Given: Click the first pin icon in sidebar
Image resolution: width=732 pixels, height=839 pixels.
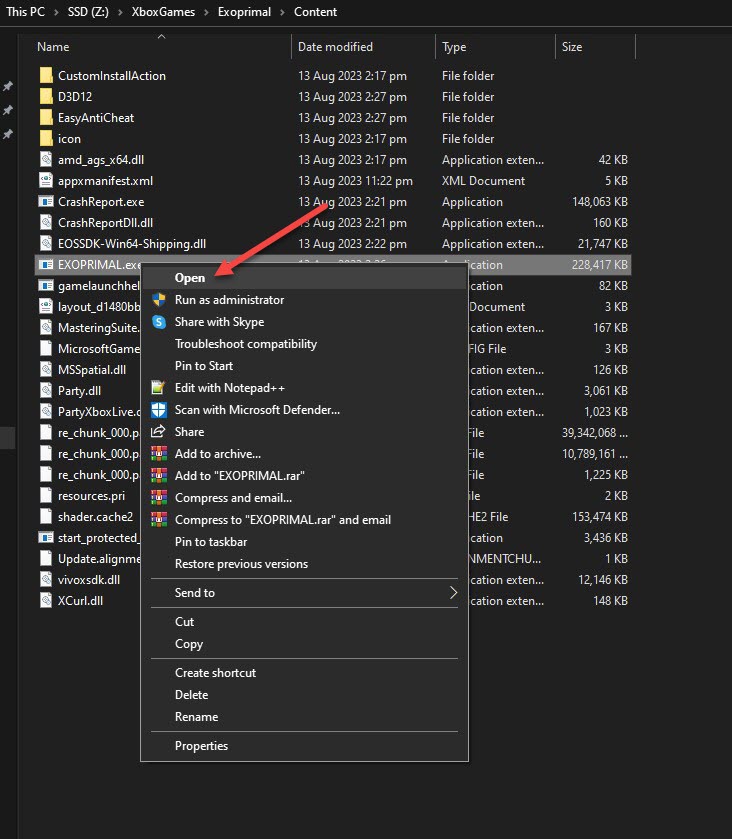Looking at the screenshot, I should pos(8,86).
